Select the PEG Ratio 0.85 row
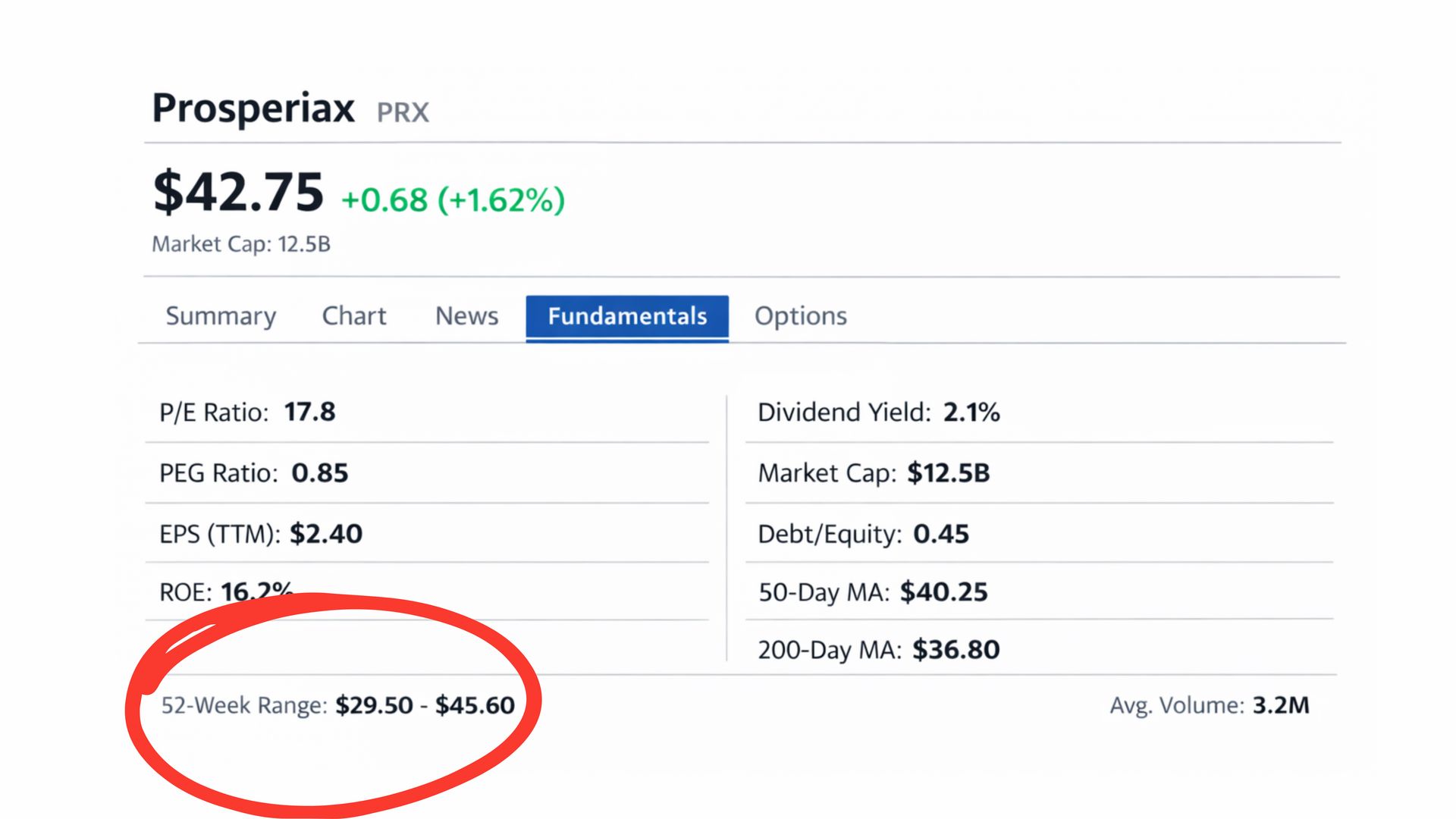The image size is (1456, 819). (x=253, y=473)
